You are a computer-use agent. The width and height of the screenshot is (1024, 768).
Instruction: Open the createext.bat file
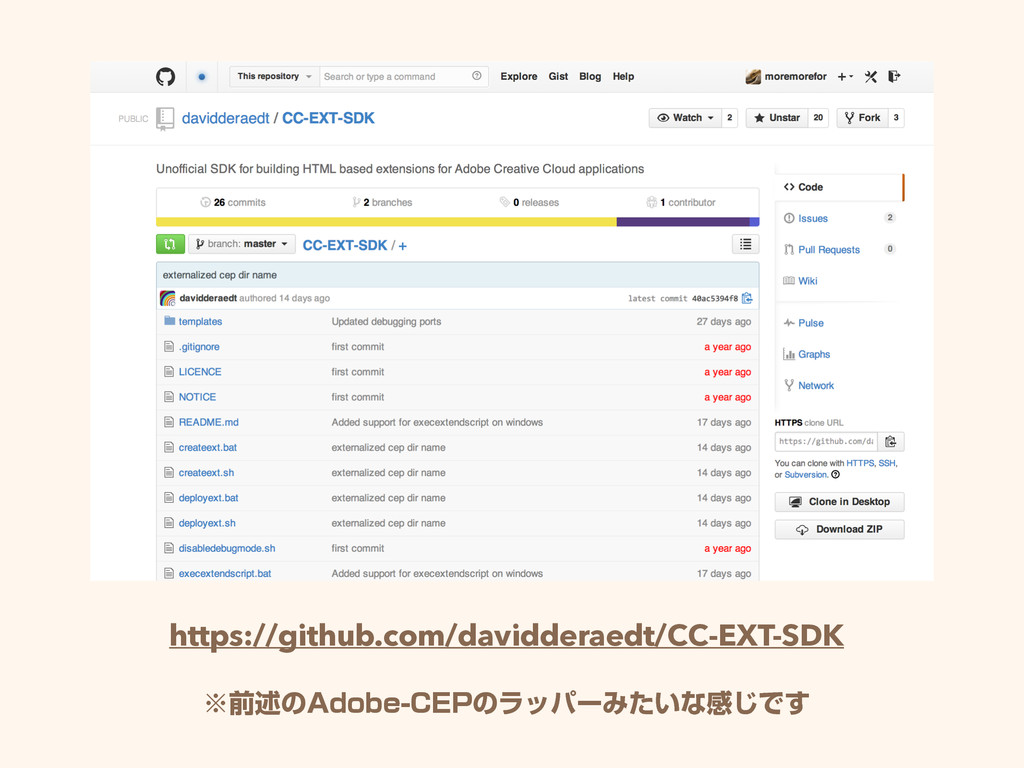pos(208,447)
